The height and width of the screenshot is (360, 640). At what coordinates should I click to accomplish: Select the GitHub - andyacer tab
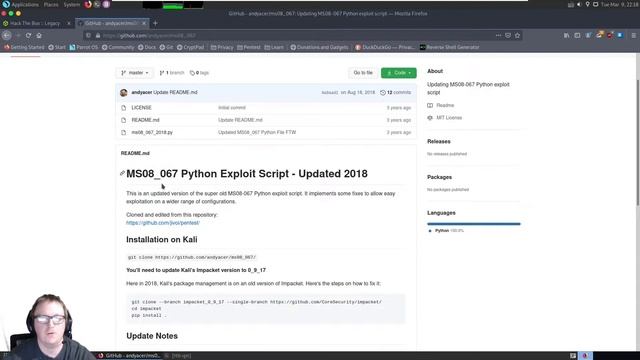pyautogui.click(x=112, y=23)
